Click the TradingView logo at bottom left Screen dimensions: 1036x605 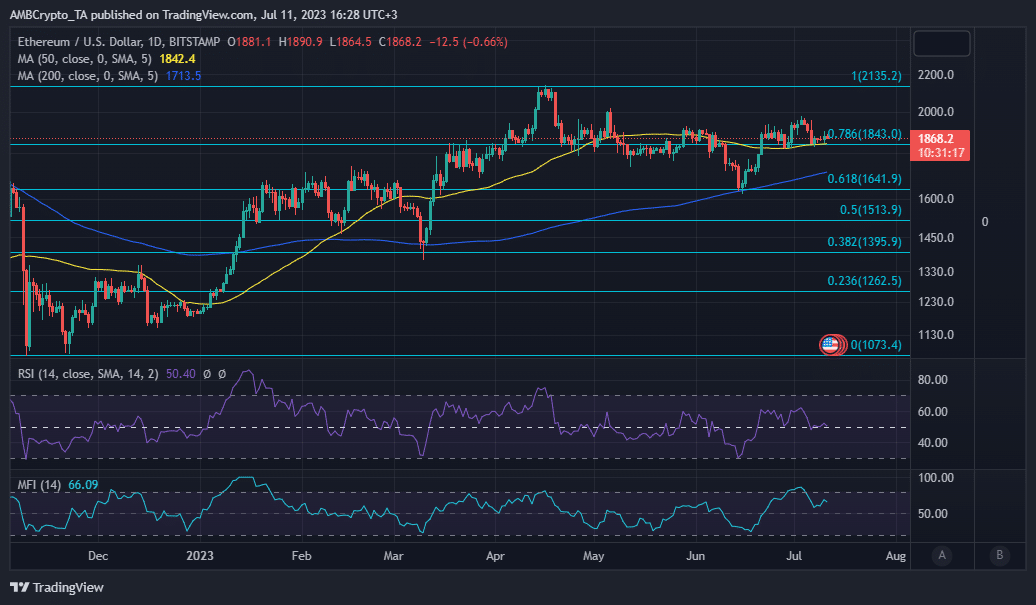point(57,587)
